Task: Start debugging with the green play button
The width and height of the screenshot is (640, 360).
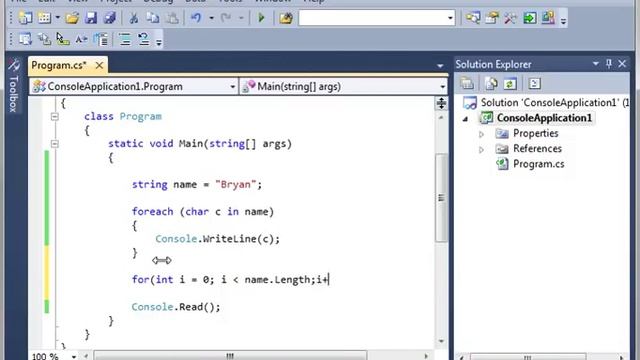Action: tap(261, 18)
